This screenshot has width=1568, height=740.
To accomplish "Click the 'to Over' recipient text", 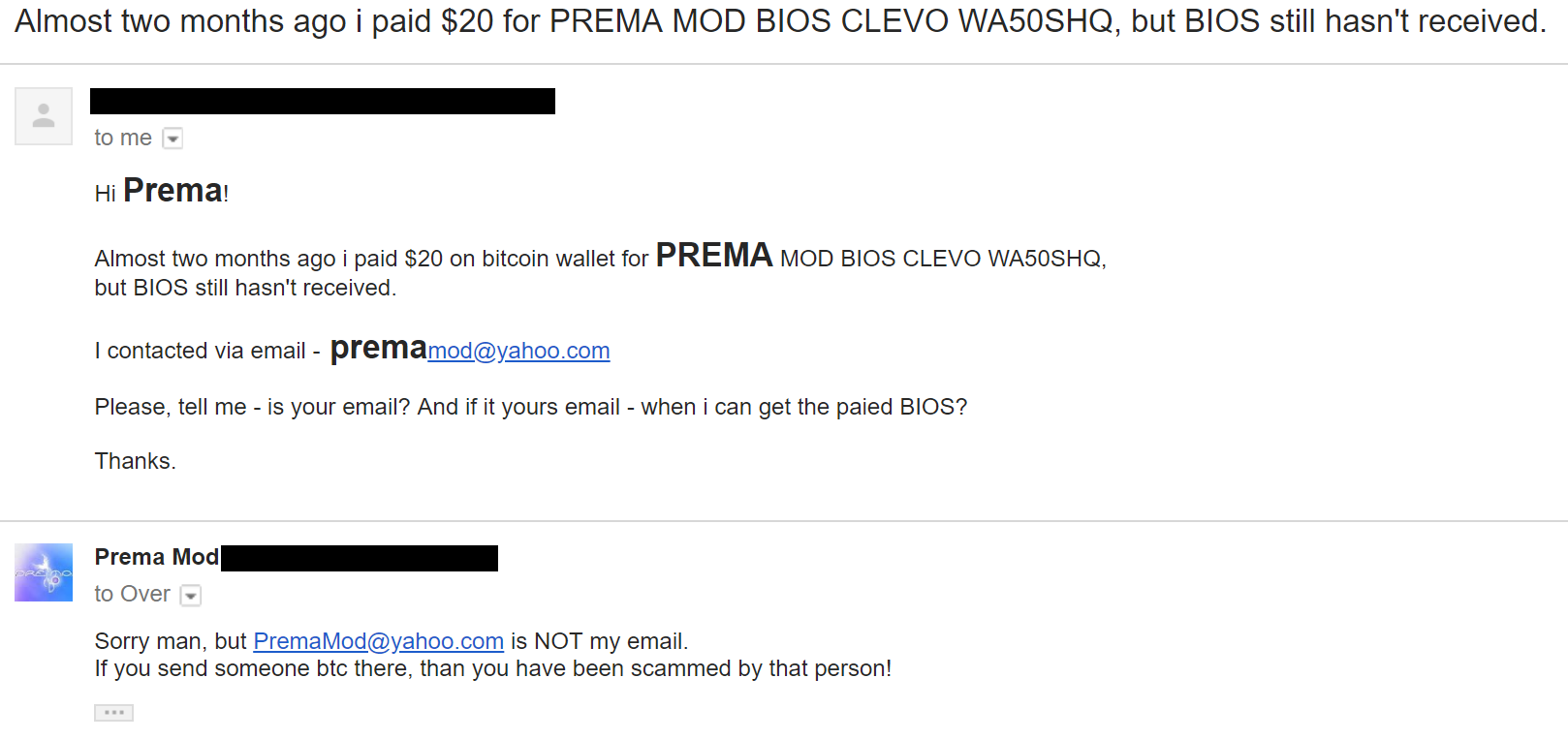I will pos(132,594).
